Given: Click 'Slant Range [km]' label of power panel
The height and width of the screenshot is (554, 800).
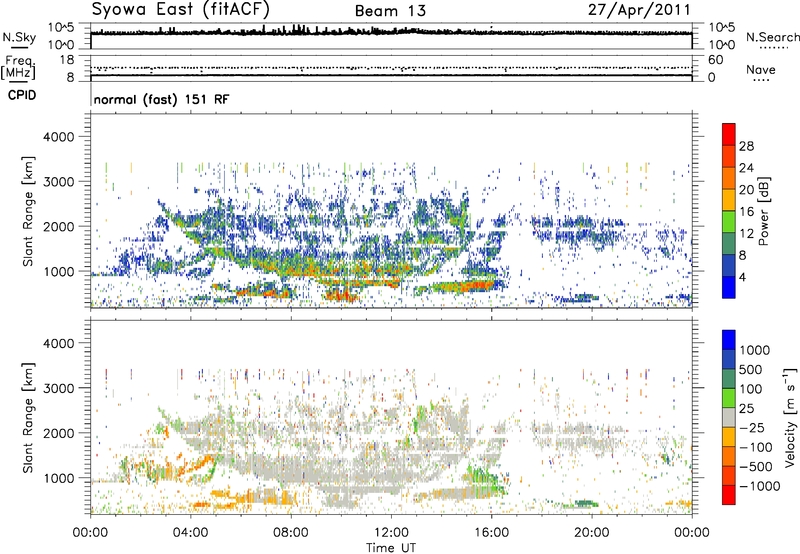Looking at the screenshot, I should tap(28, 211).
